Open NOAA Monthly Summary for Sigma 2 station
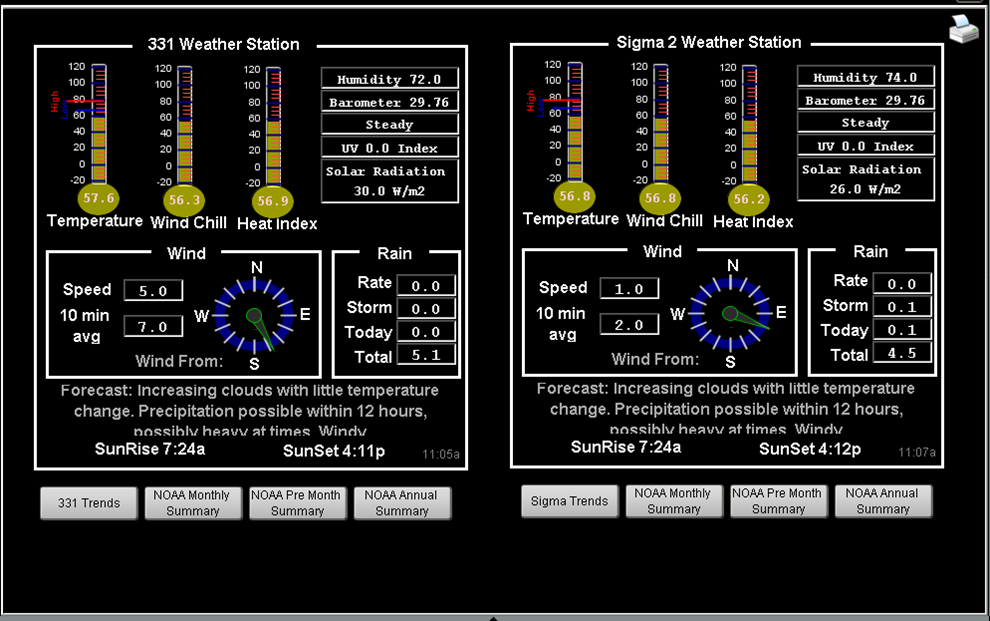The height and width of the screenshot is (621, 990). tap(674, 501)
